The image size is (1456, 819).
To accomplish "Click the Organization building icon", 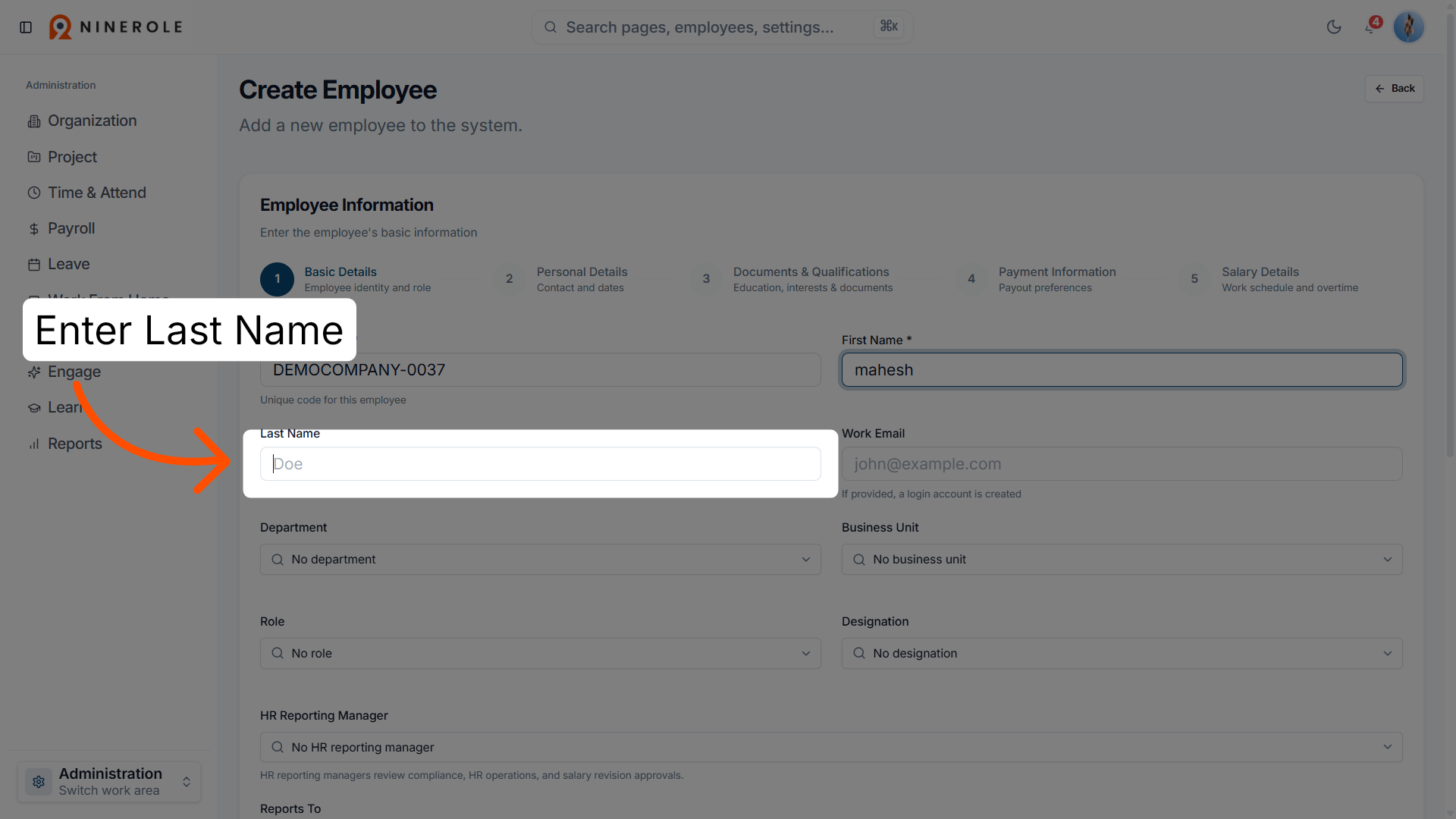I will click(x=34, y=121).
